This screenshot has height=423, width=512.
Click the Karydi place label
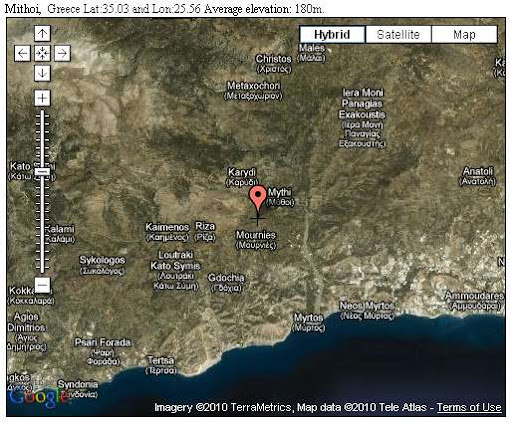point(242,177)
